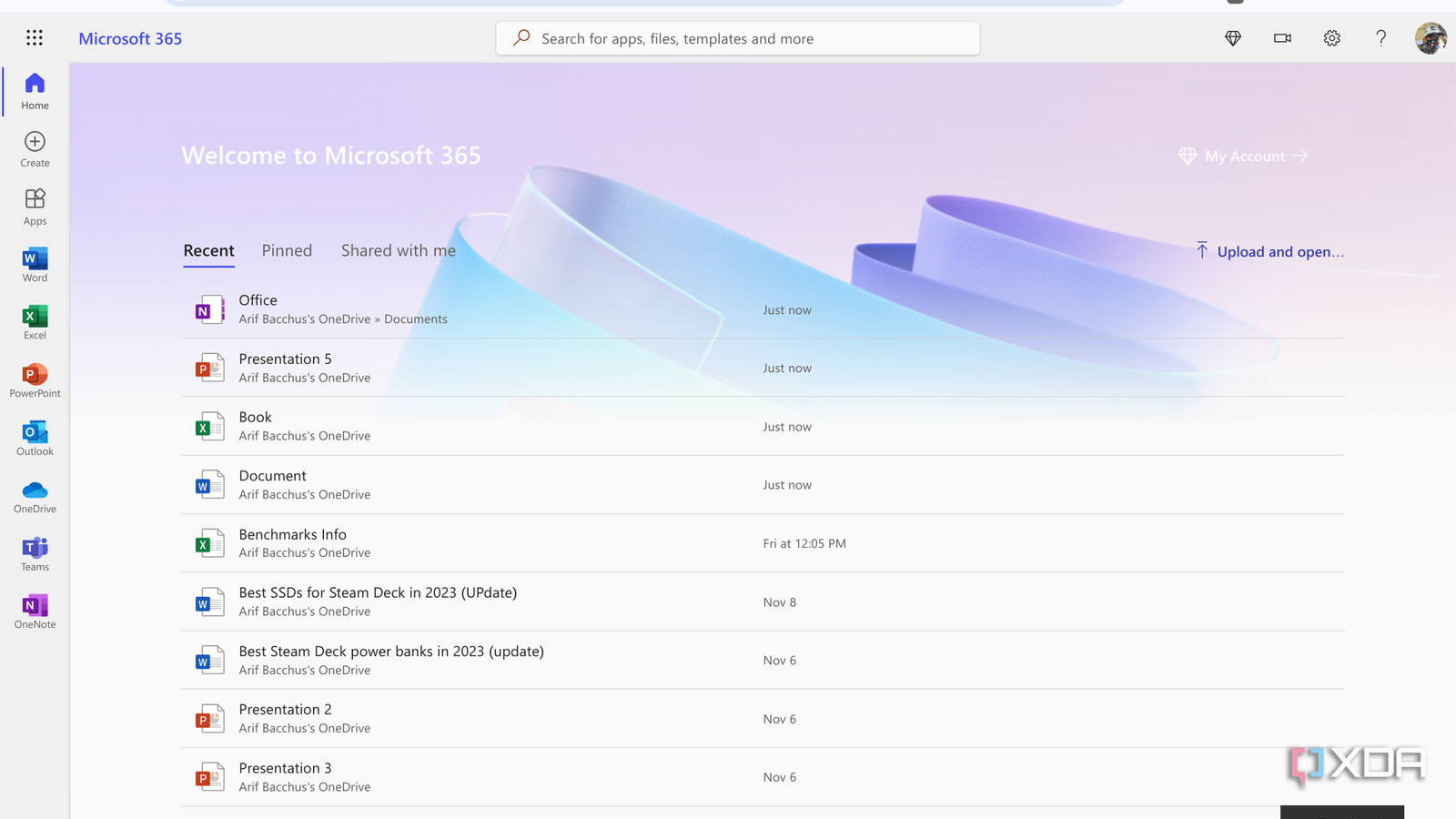Viewport: 1456px width, 819px height.
Task: Open the Benchmarks Info spreadsheet
Action: coord(292,535)
